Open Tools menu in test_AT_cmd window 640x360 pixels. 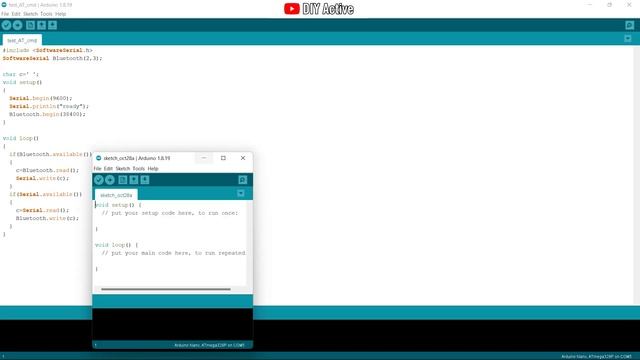point(46,14)
